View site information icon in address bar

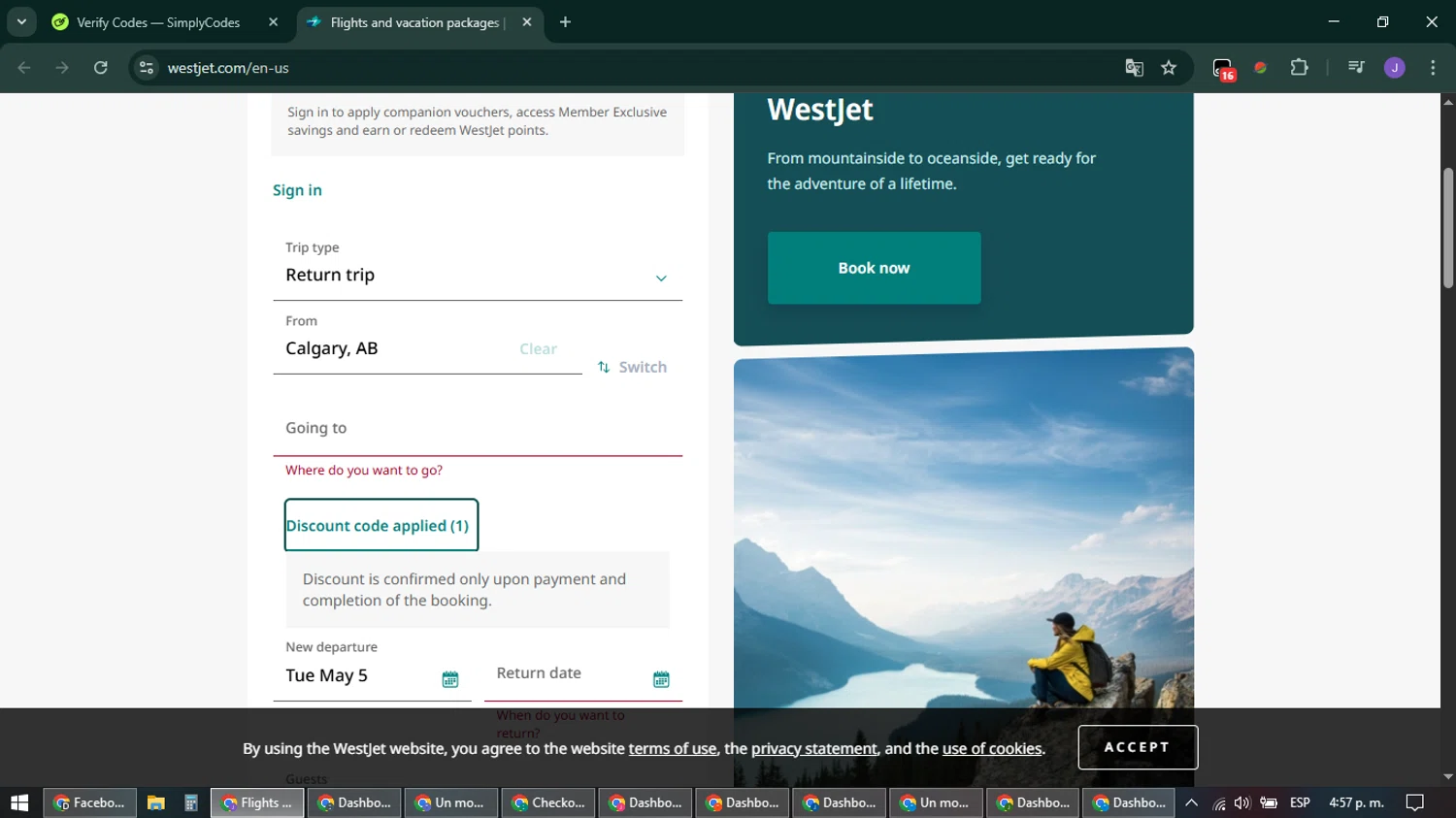tap(147, 68)
